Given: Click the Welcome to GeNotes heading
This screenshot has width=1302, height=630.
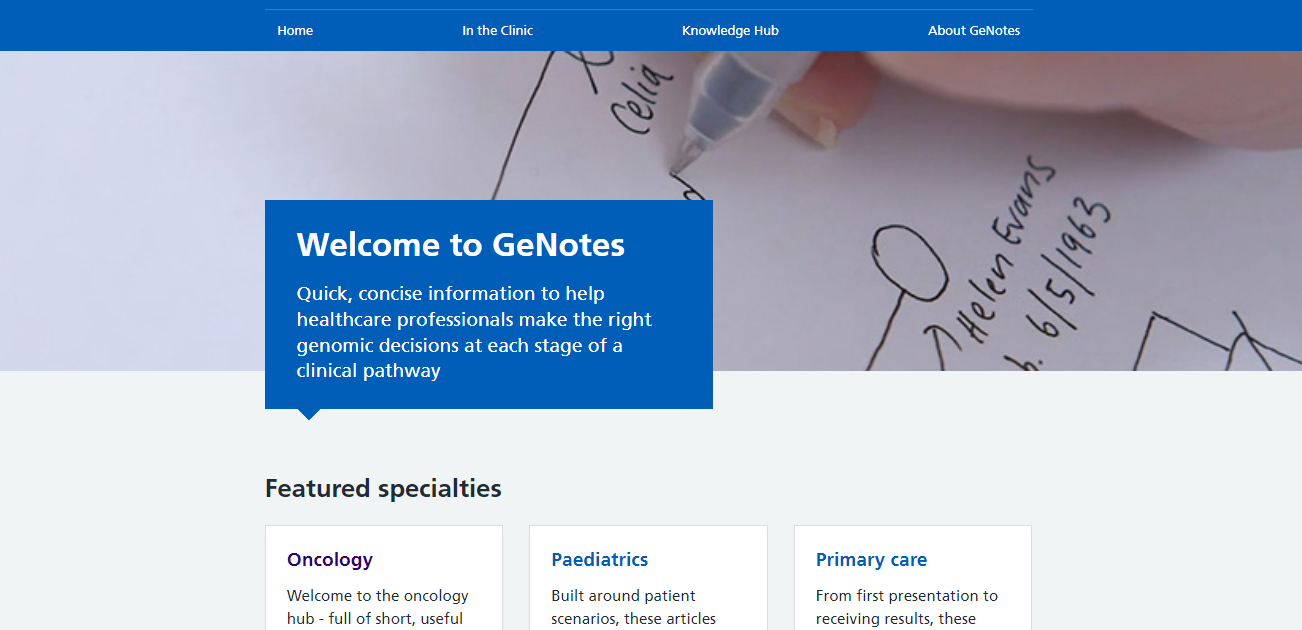Looking at the screenshot, I should coord(461,245).
